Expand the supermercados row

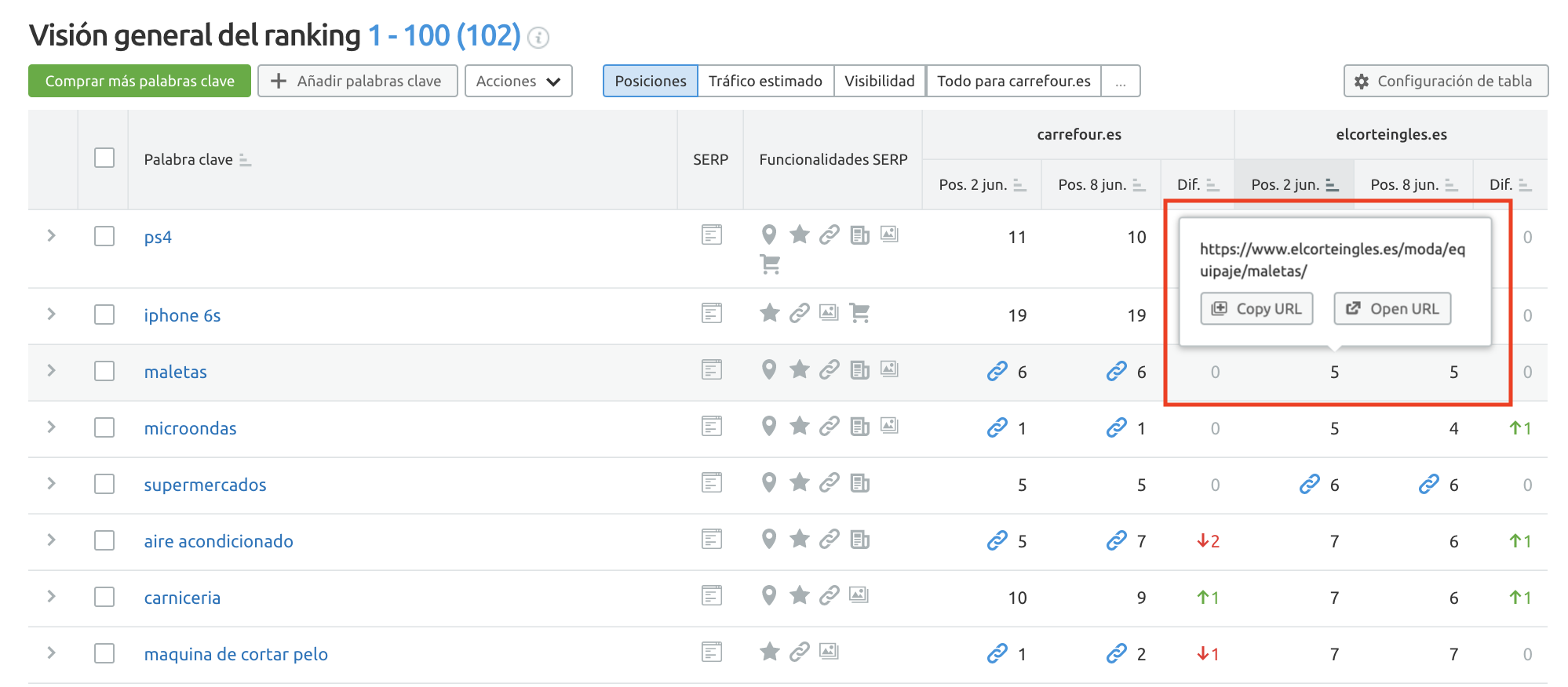tap(52, 483)
